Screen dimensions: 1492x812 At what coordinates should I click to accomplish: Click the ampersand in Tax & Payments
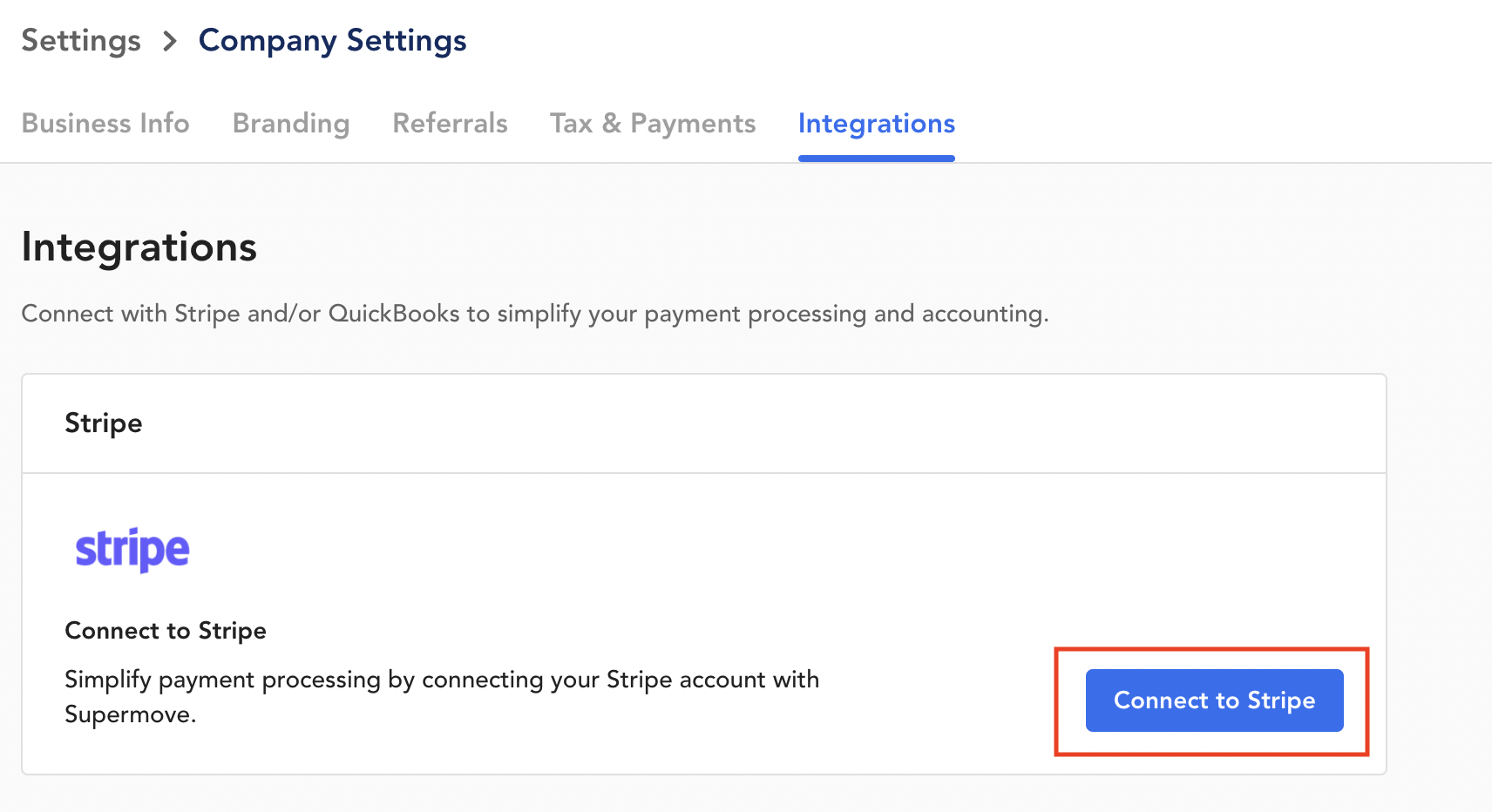(612, 124)
